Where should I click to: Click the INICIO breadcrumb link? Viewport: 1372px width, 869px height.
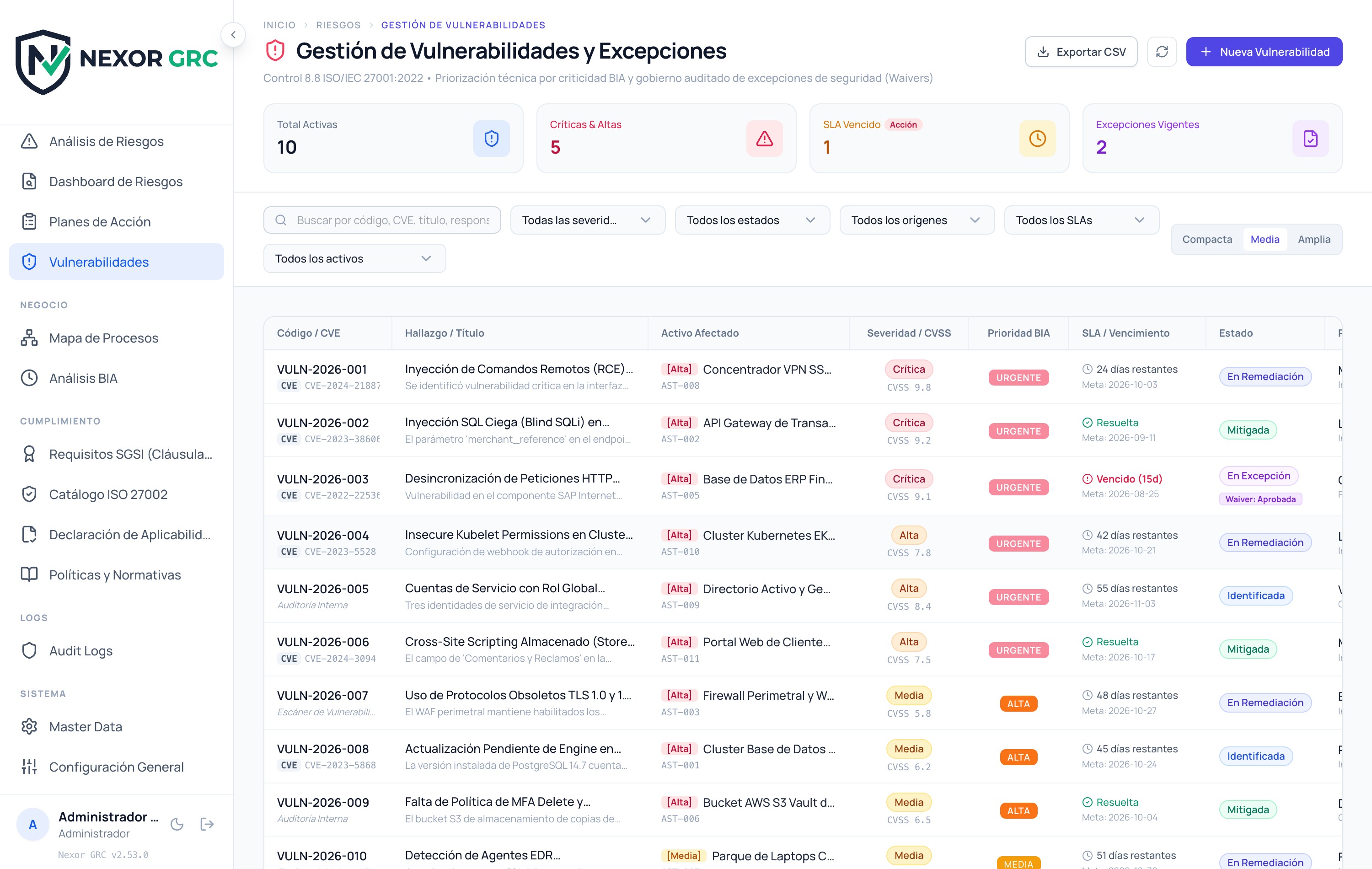point(279,25)
